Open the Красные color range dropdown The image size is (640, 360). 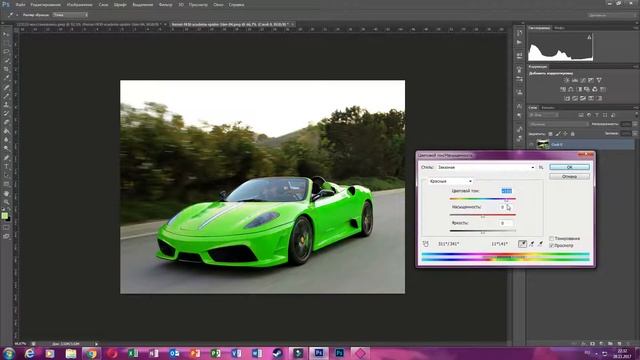point(451,181)
